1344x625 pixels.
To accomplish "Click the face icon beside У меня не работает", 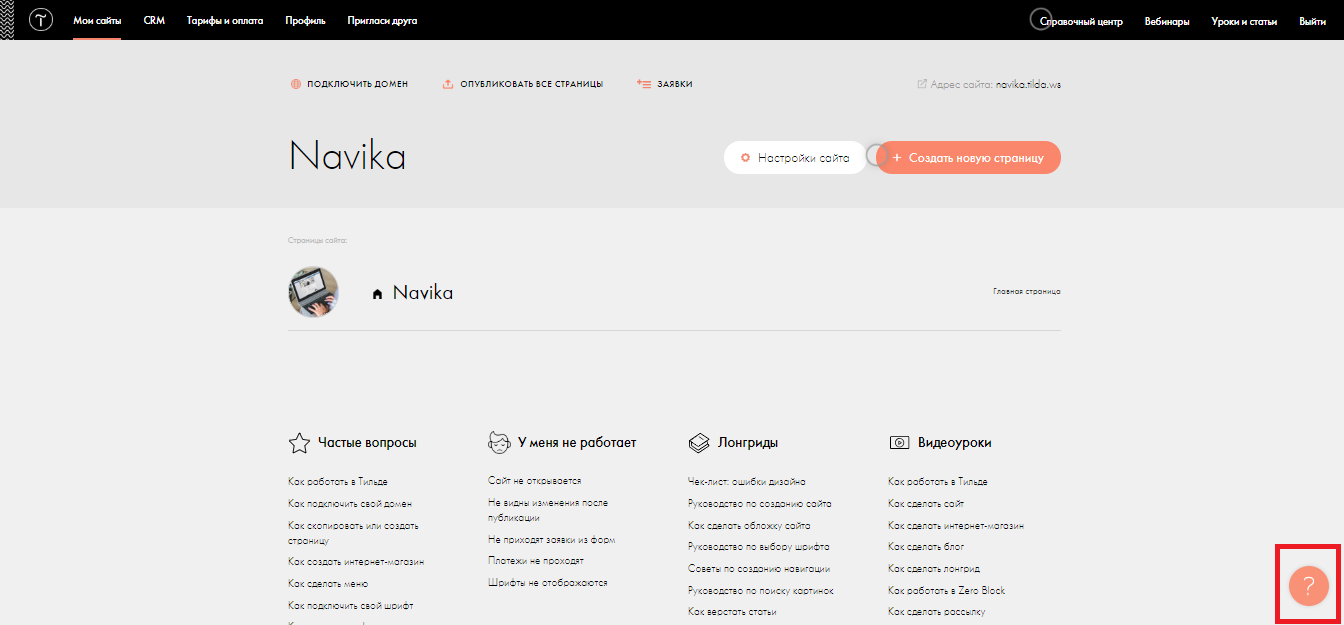I will coord(499,442).
